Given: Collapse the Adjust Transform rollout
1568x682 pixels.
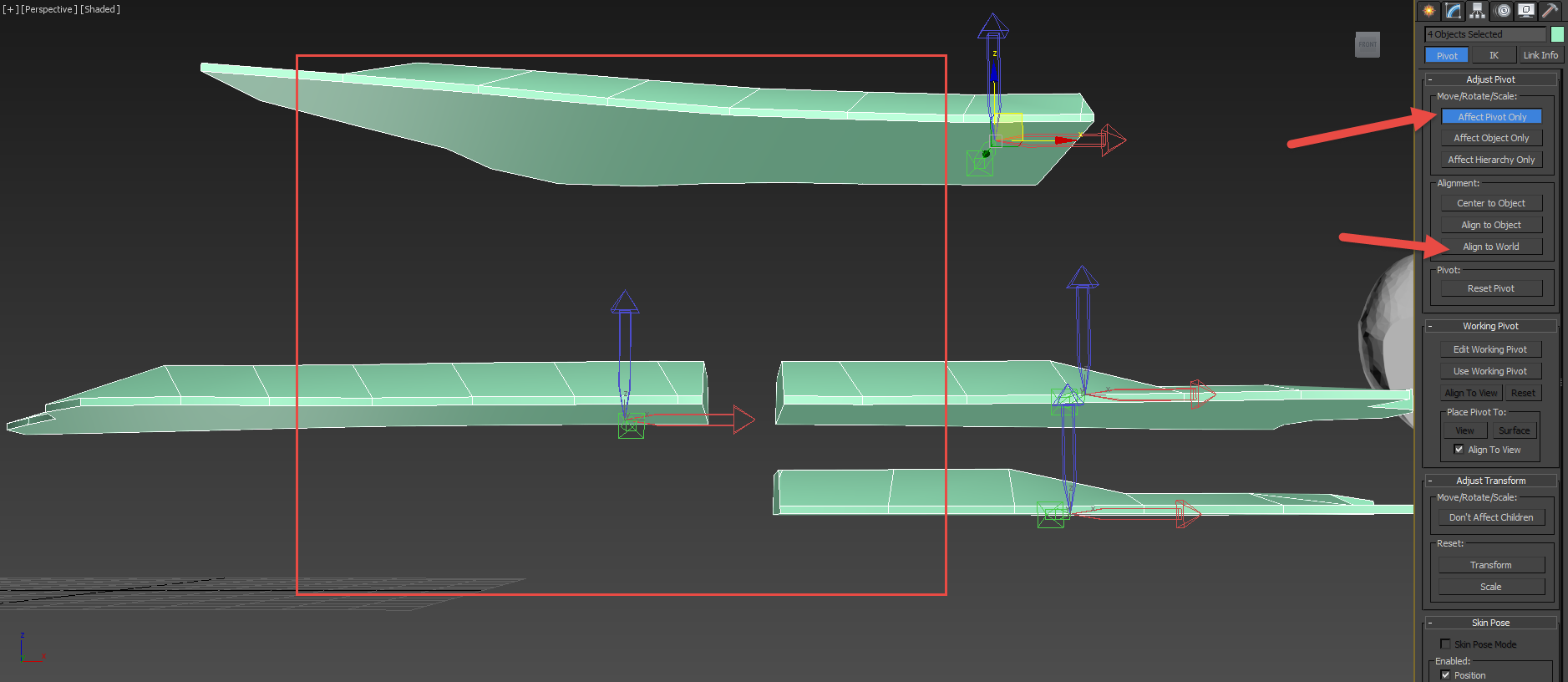Looking at the screenshot, I should pyautogui.click(x=1491, y=481).
